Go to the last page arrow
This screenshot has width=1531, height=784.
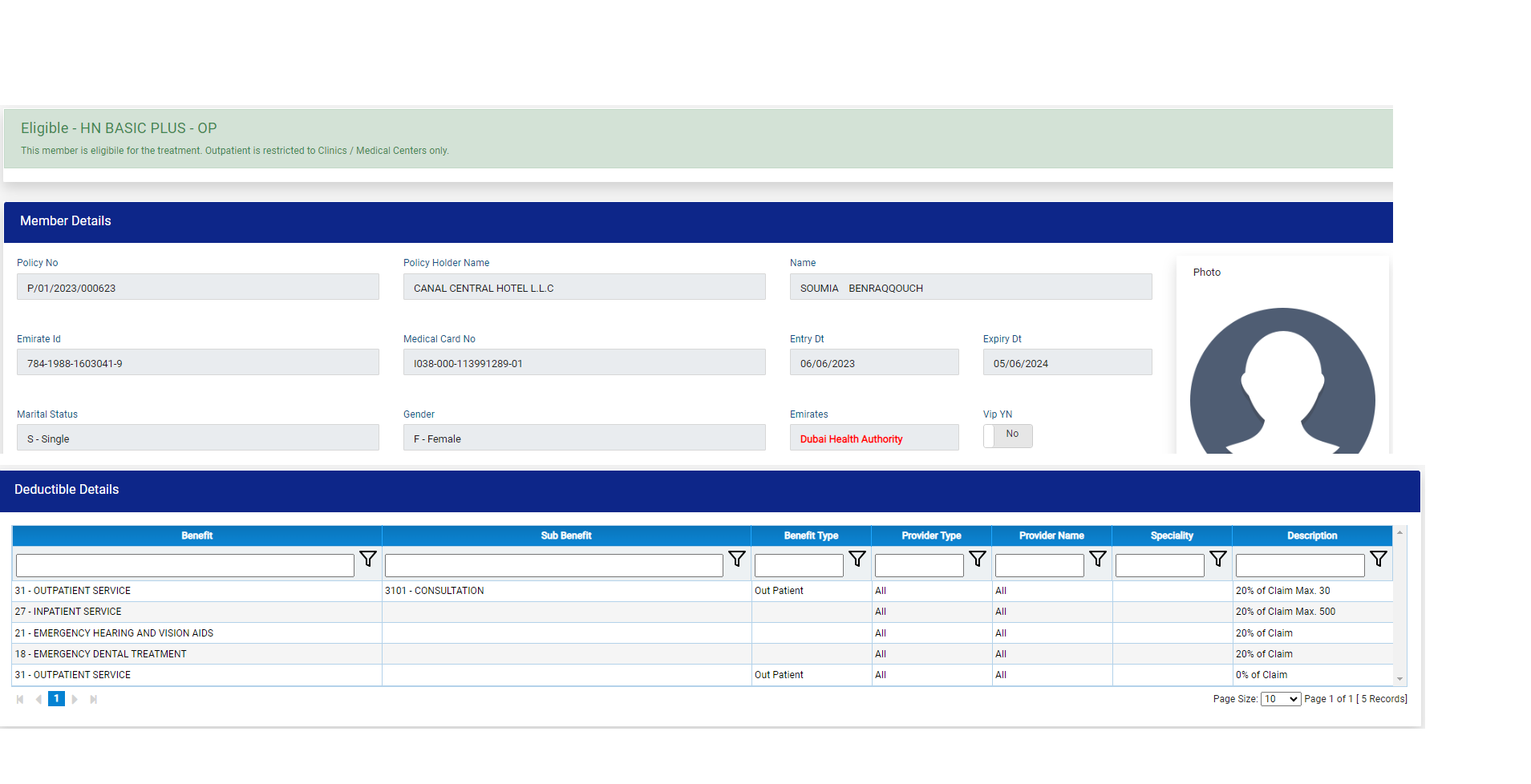point(94,700)
